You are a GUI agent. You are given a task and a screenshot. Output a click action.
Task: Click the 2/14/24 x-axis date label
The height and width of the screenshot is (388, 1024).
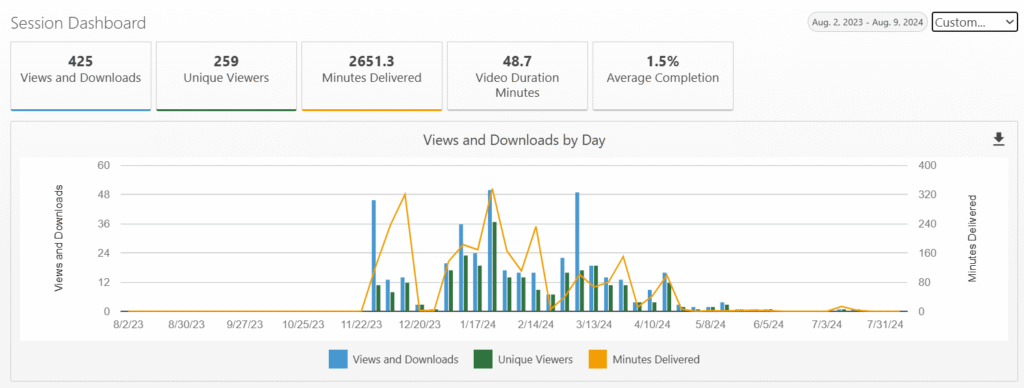537,324
